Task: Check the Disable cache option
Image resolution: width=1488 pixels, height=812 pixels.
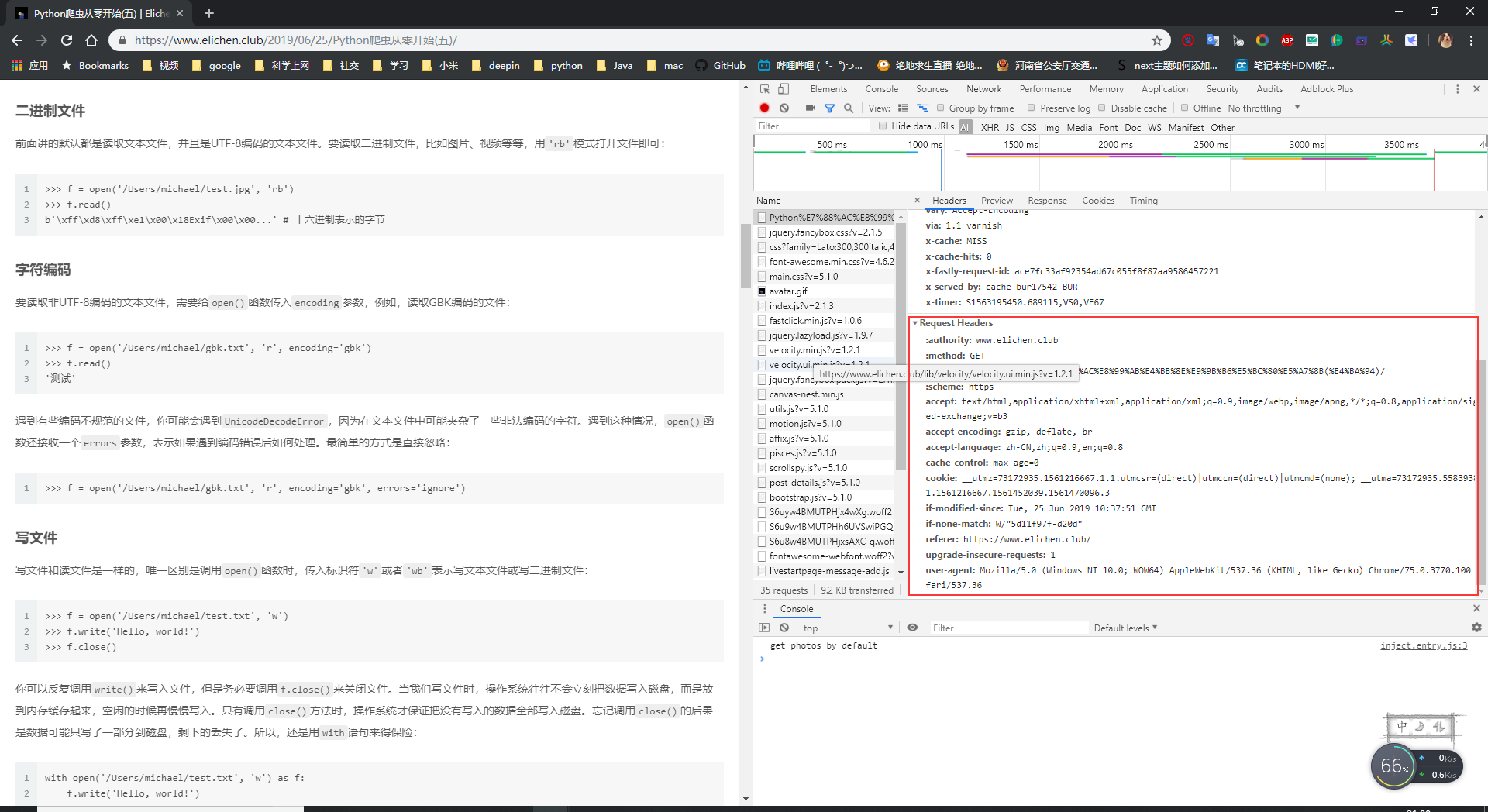Action: [1102, 108]
